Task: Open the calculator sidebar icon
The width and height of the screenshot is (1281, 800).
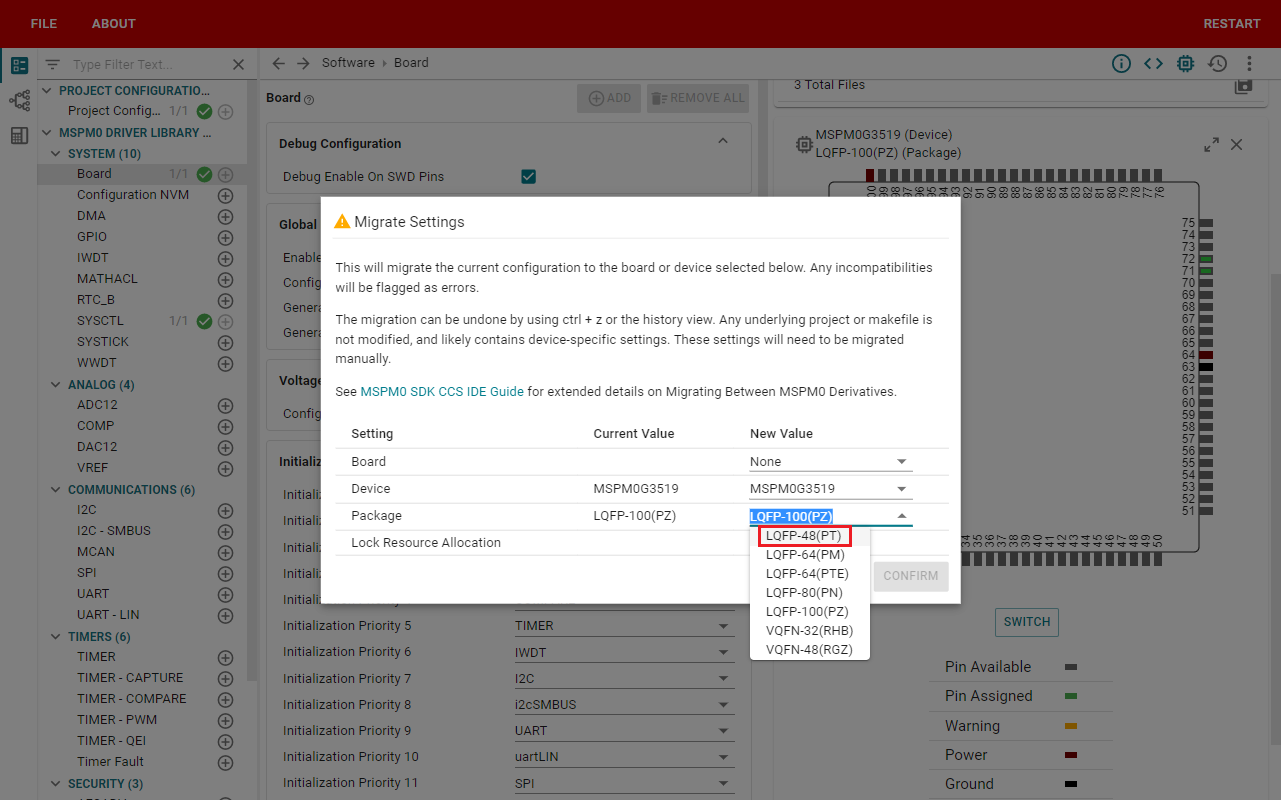Action: click(19, 135)
